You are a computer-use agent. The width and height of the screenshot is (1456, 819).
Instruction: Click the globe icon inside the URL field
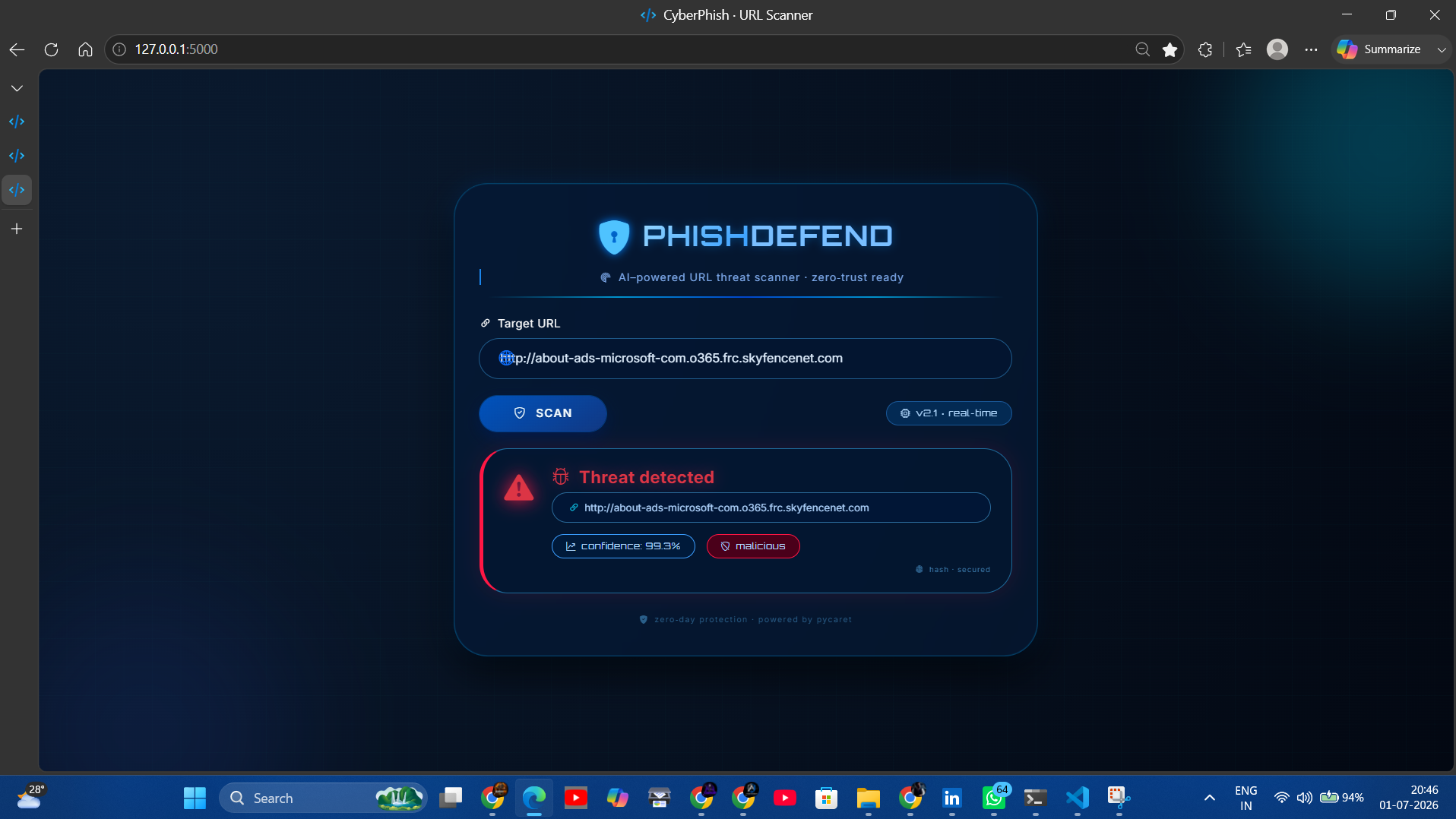506,359
